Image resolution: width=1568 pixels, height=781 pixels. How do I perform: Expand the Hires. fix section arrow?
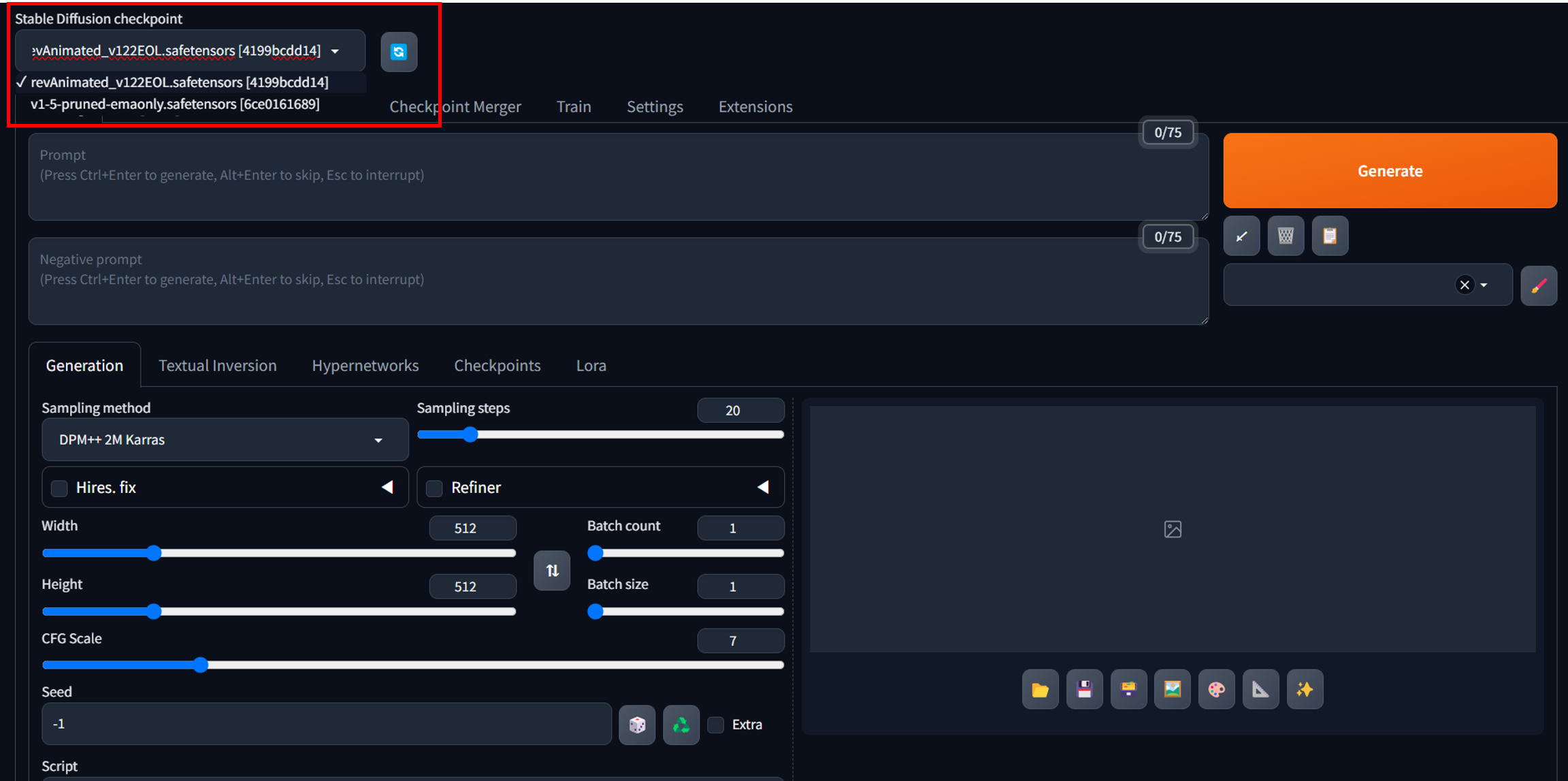point(387,488)
